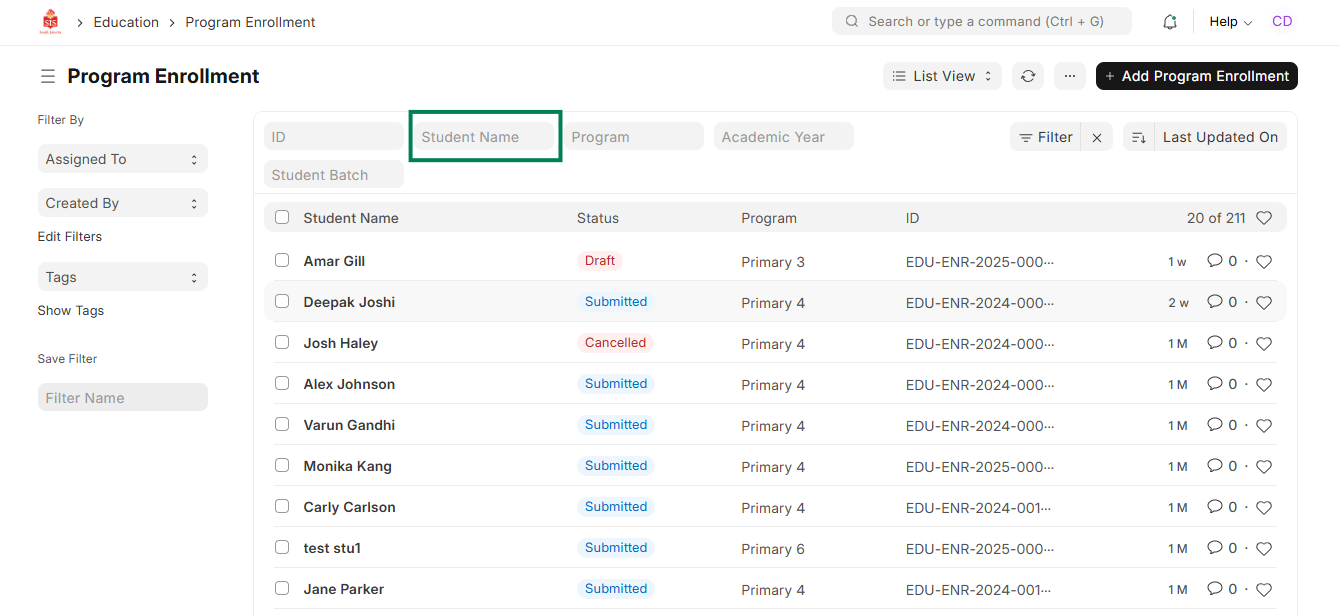Image resolution: width=1340 pixels, height=616 pixels.
Task: Tick the checkbox for Varun Gandhi
Action: tap(282, 425)
